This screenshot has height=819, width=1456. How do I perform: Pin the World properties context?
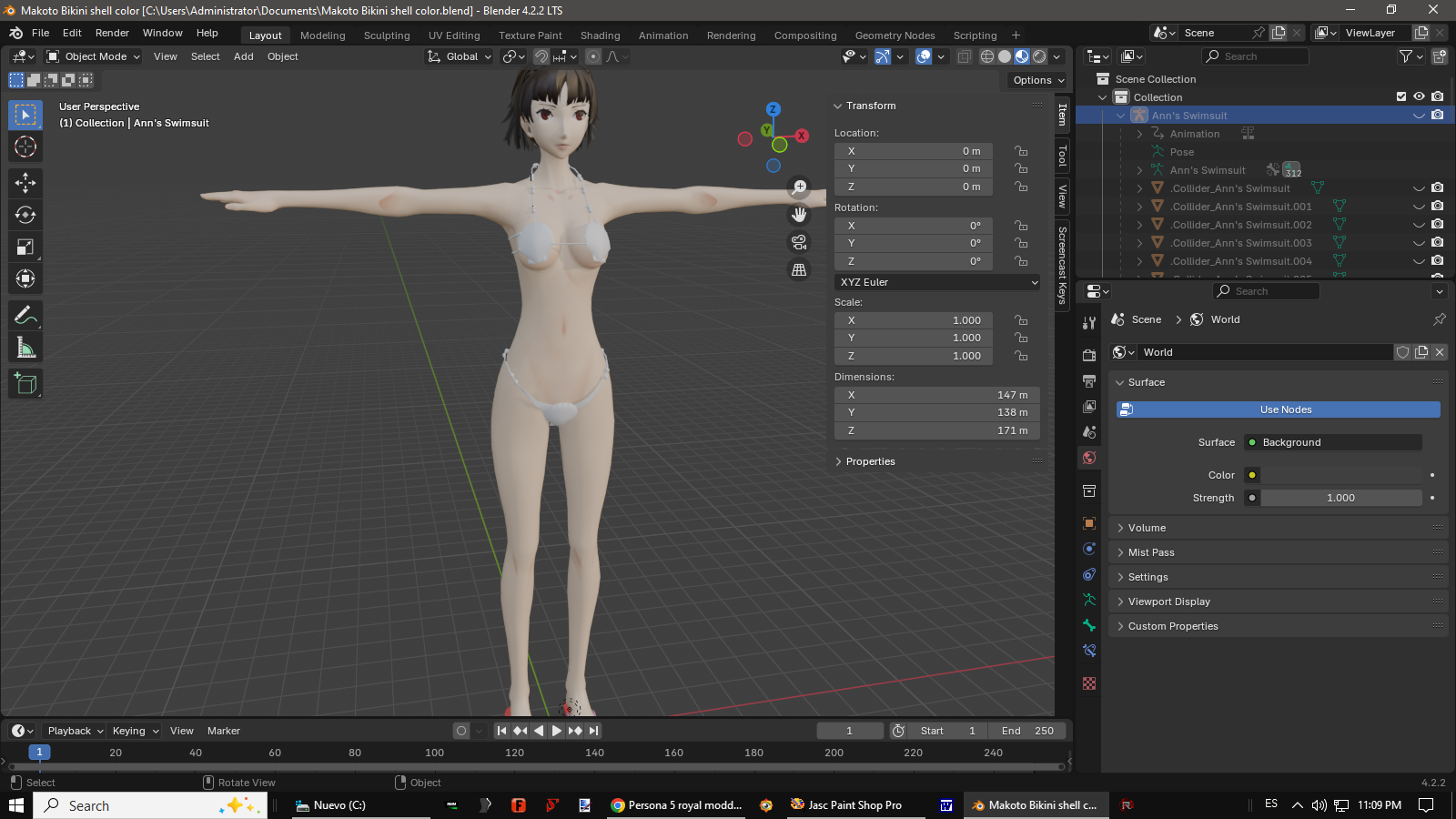[x=1439, y=319]
